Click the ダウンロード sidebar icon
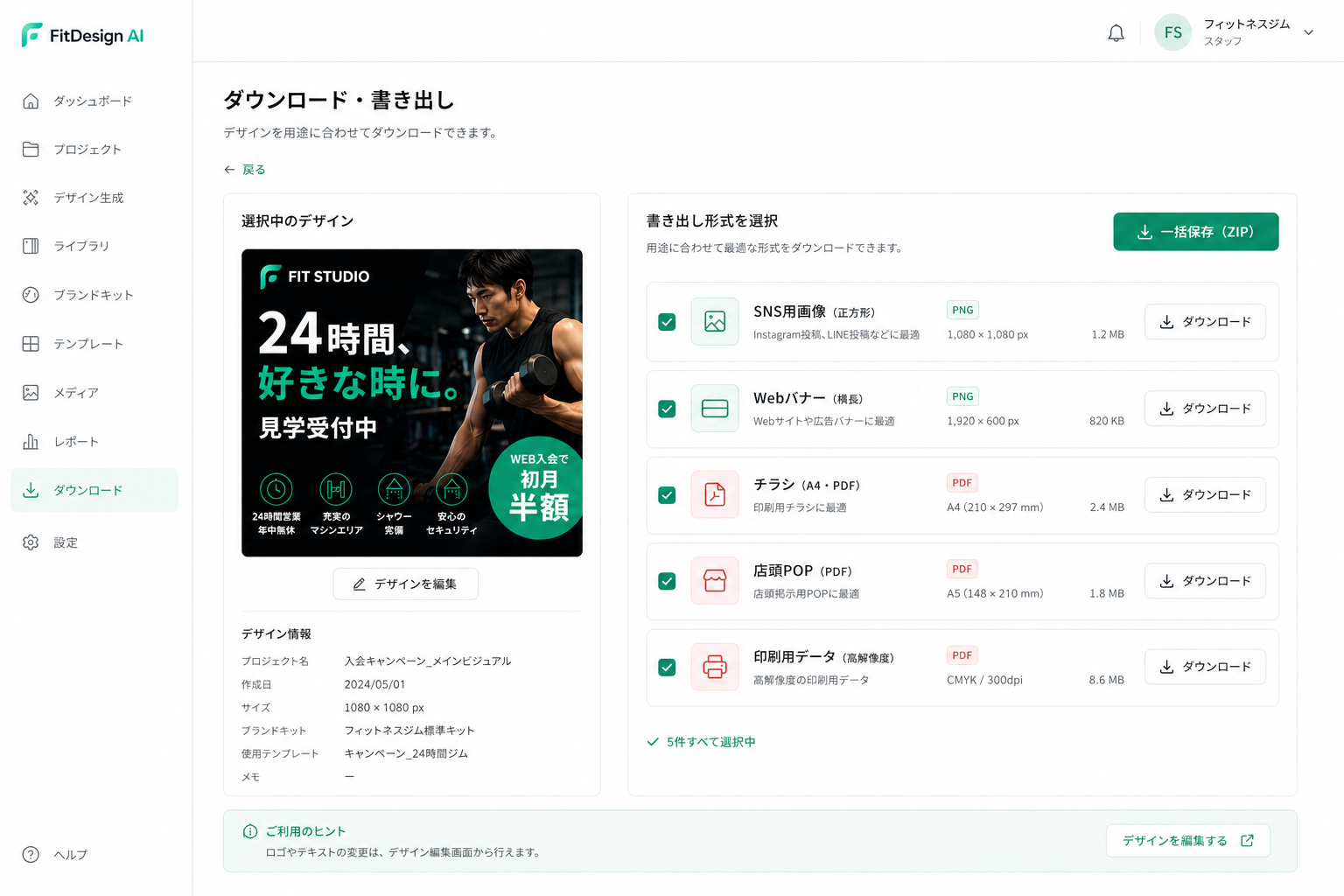Screen dimensions: 1344x896 click(31, 490)
